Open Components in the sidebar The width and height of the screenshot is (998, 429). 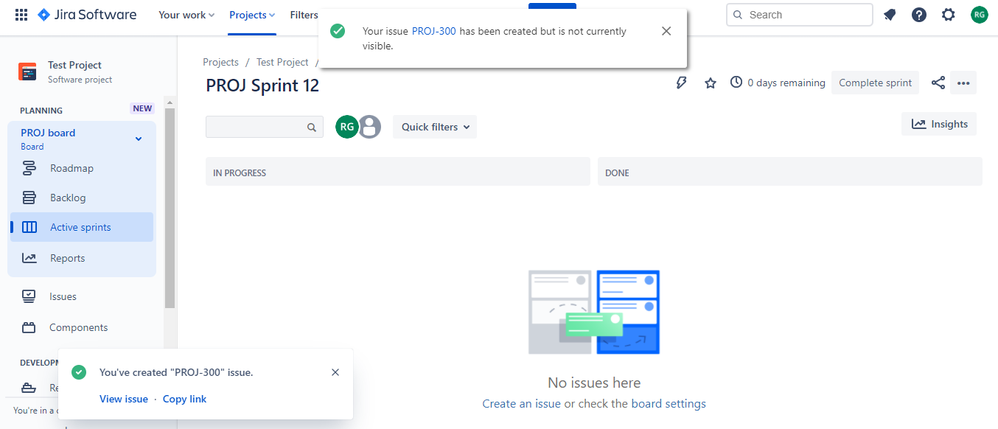81,328
